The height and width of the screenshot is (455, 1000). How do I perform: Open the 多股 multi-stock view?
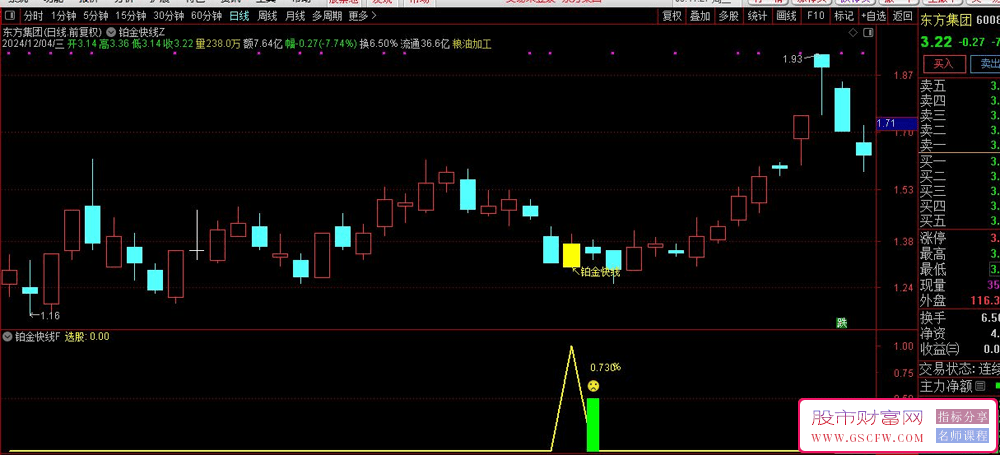(728, 16)
